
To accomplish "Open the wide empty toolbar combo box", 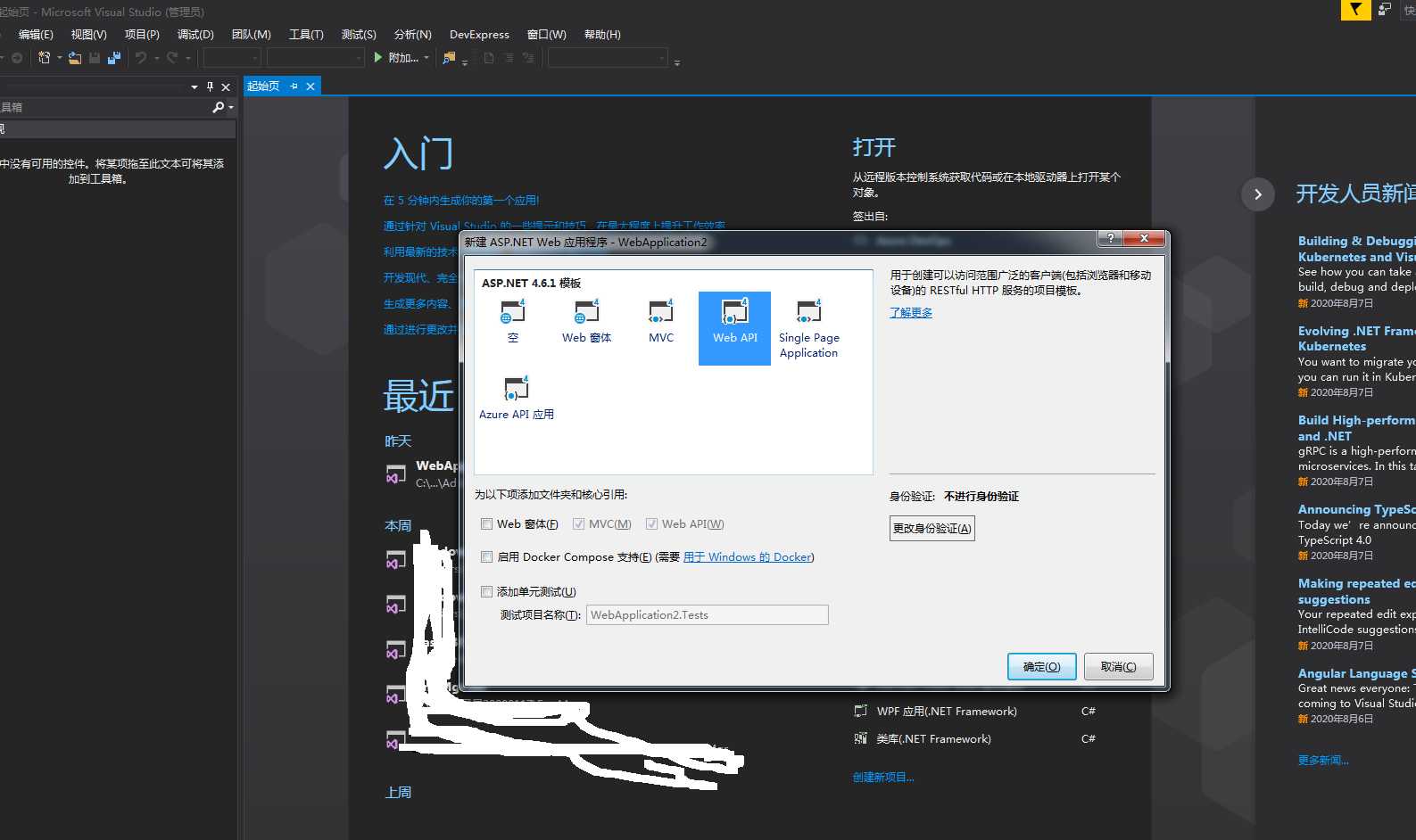I will [608, 58].
